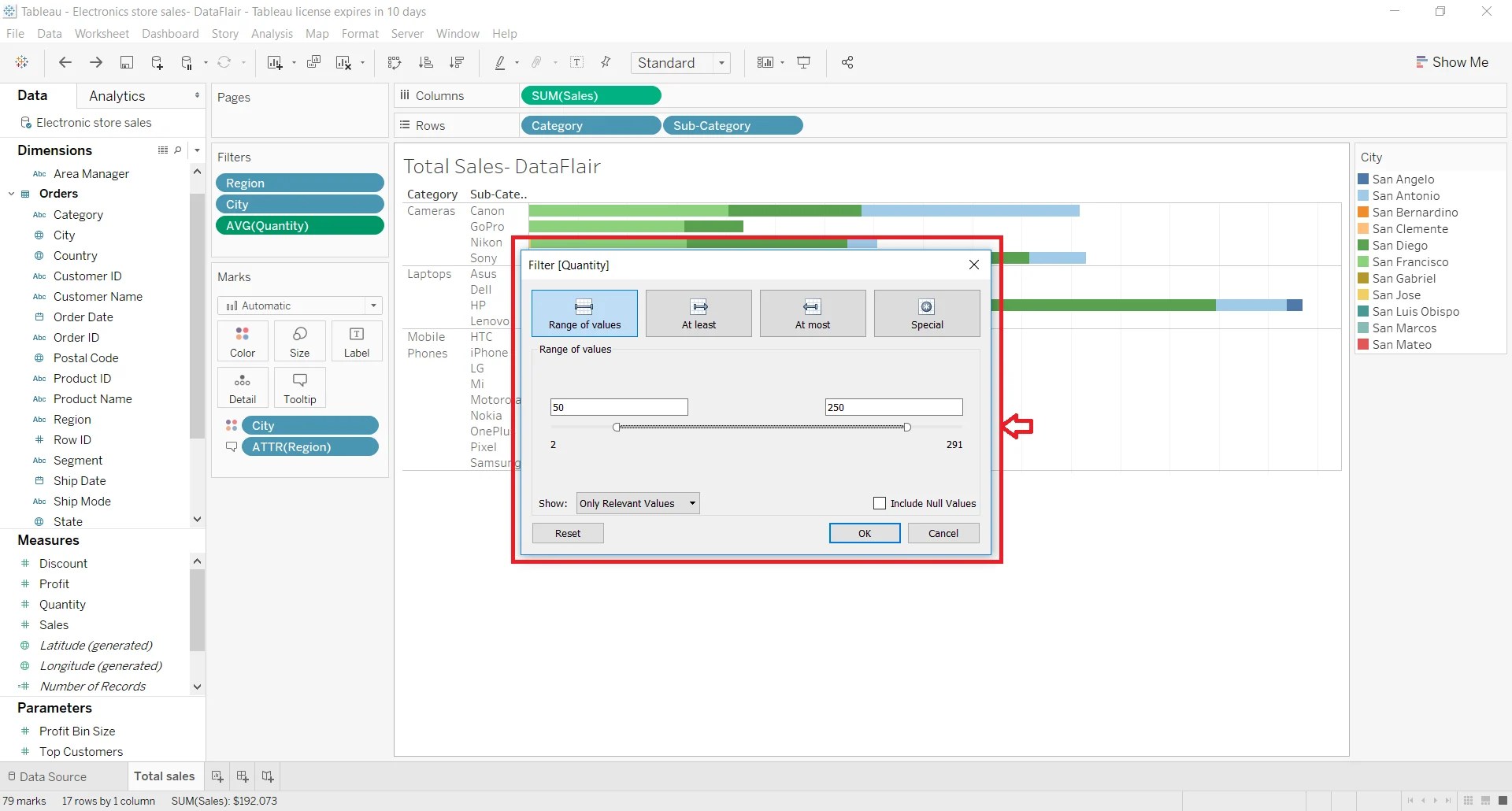Select the Range of values filter option

point(584,313)
